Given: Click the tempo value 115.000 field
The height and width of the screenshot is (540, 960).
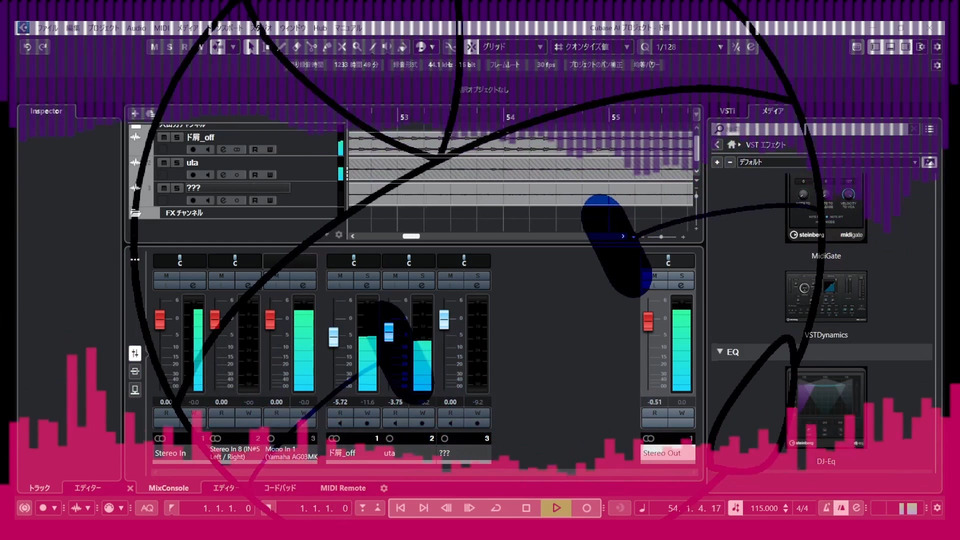Looking at the screenshot, I should pos(764,508).
